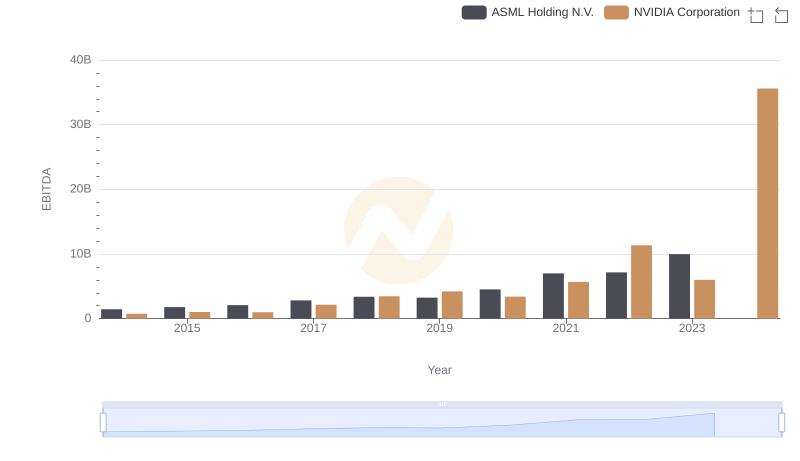The height and width of the screenshot is (461, 800).
Task: Click the ASML bar for 2017
Action: pyautogui.click(x=301, y=309)
